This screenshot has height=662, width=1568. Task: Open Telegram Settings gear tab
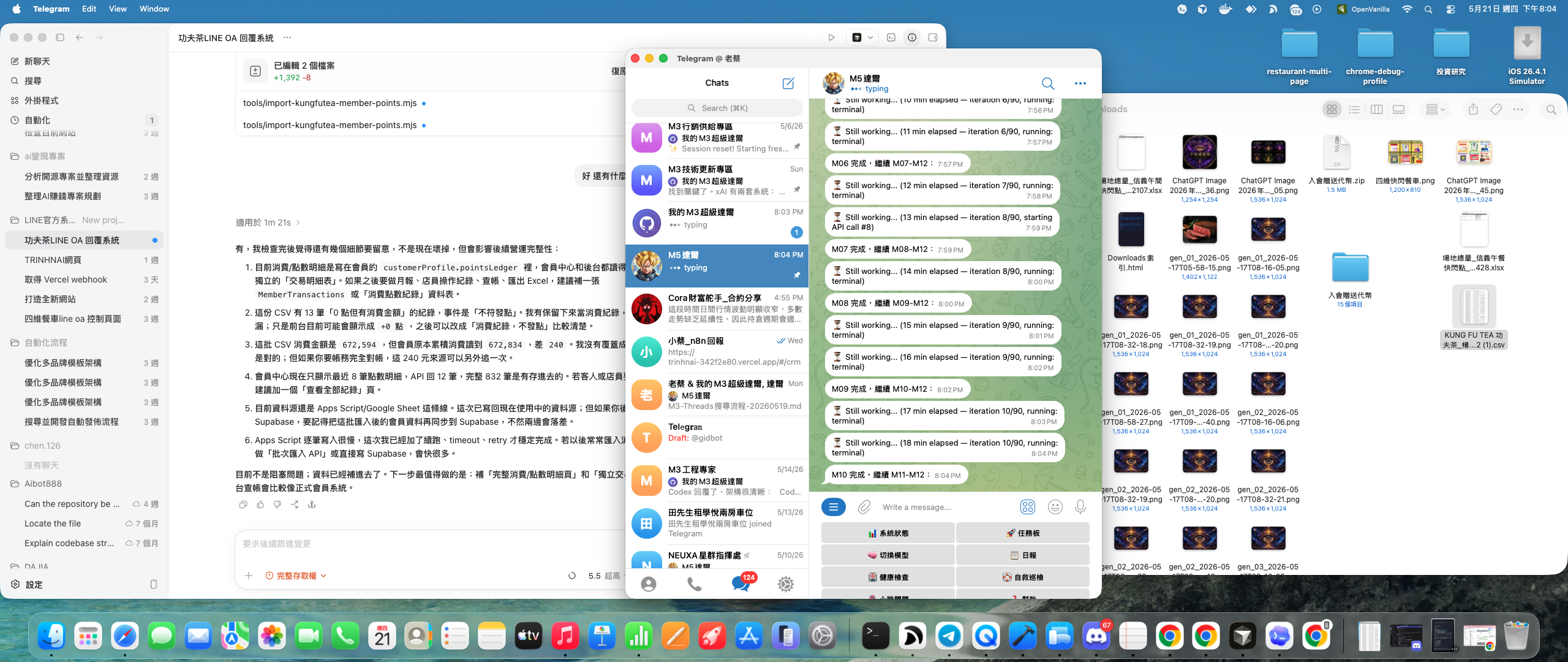pos(786,584)
